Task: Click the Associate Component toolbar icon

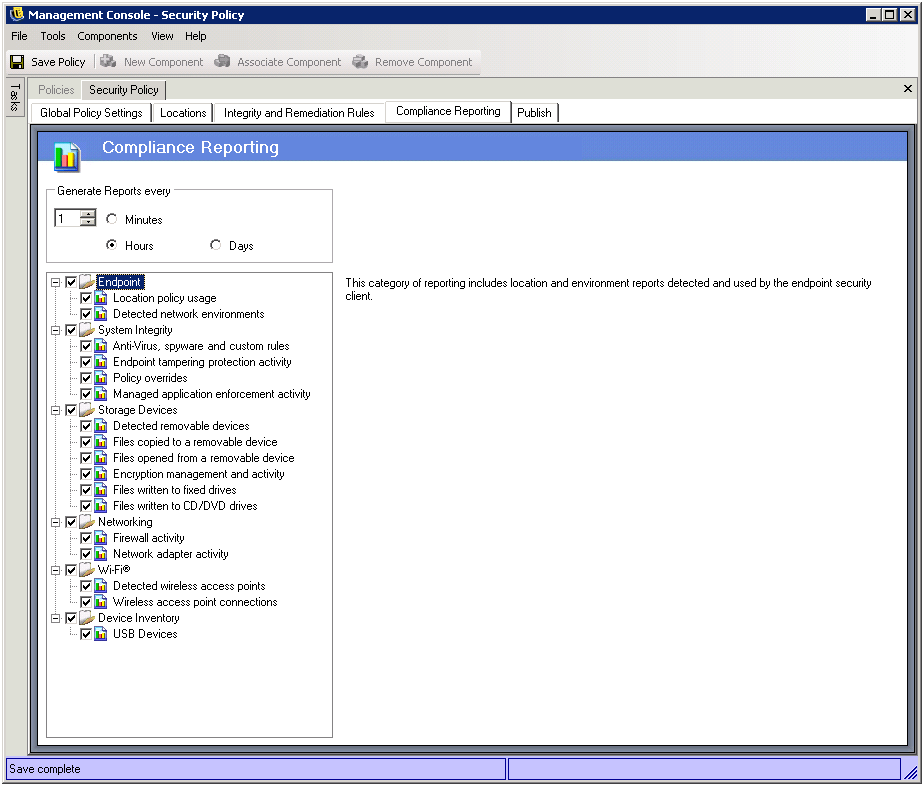Action: tap(222, 61)
